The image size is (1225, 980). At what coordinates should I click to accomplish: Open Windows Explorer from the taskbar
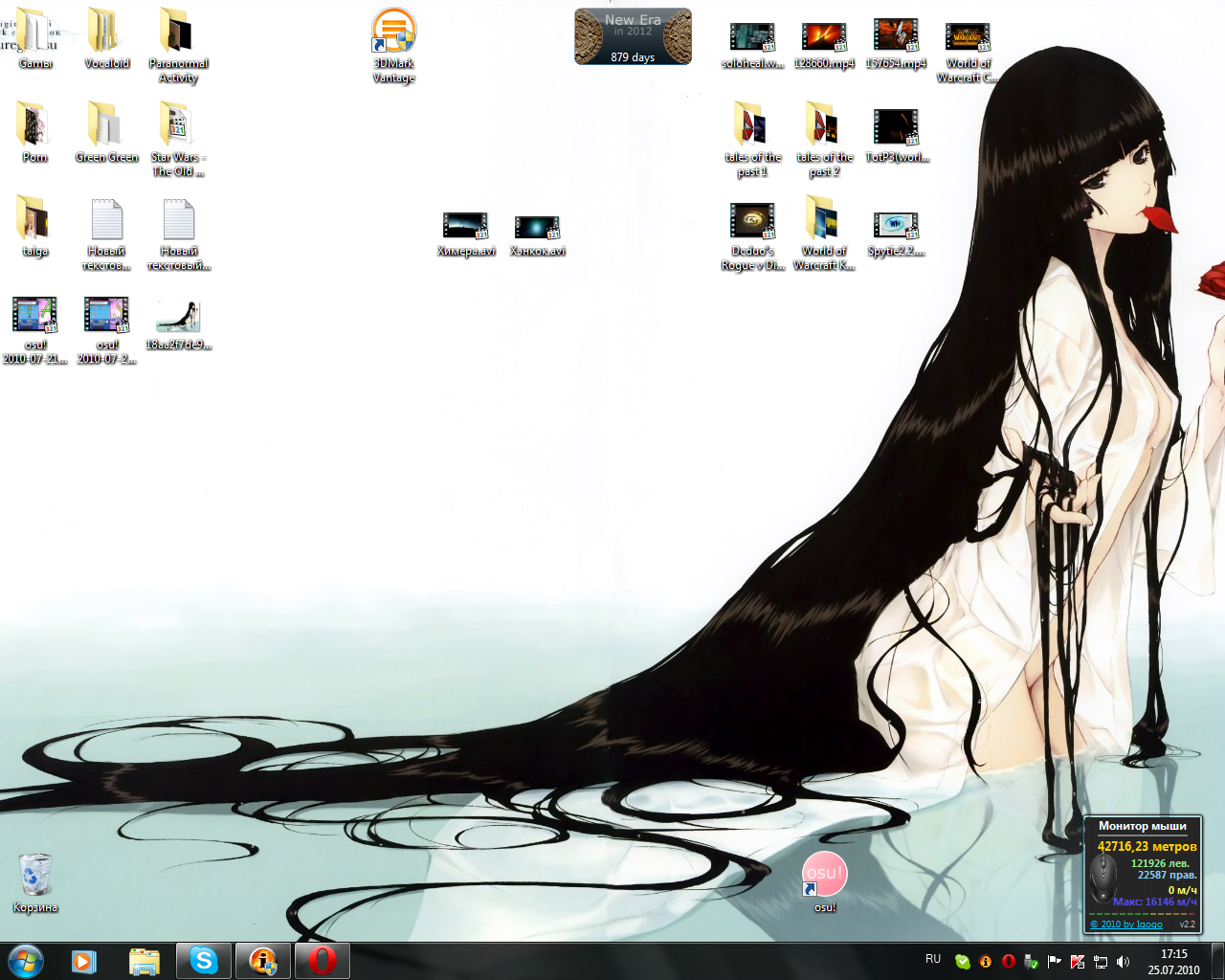coord(144,961)
